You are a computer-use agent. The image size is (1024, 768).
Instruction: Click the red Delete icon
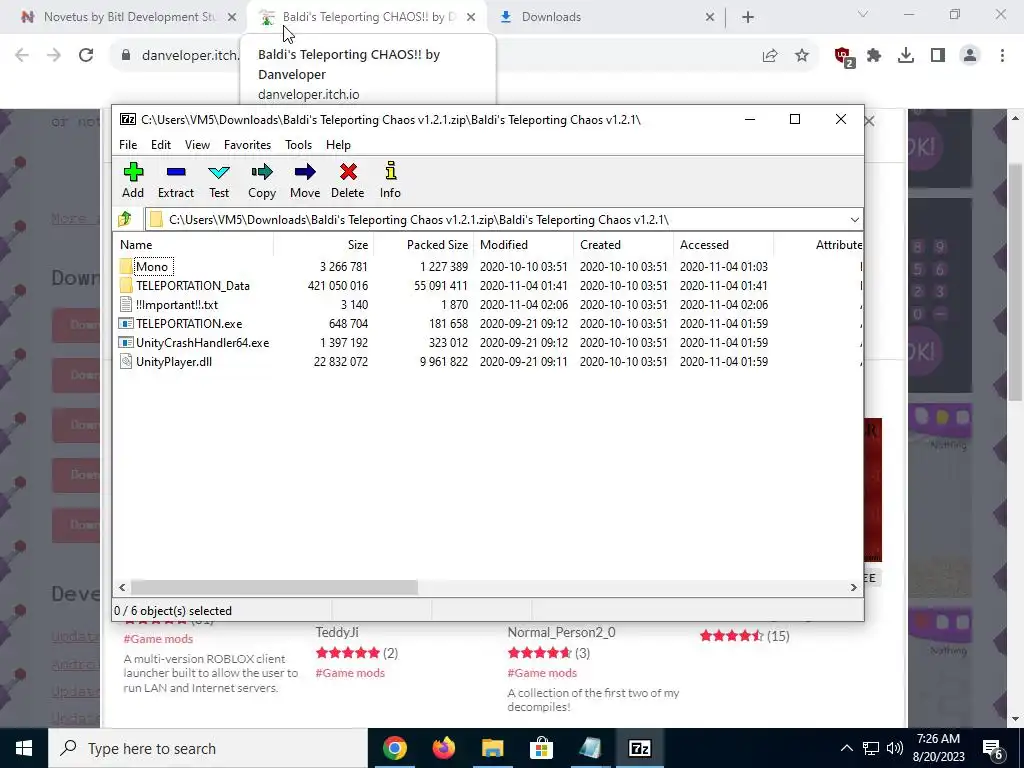(348, 172)
